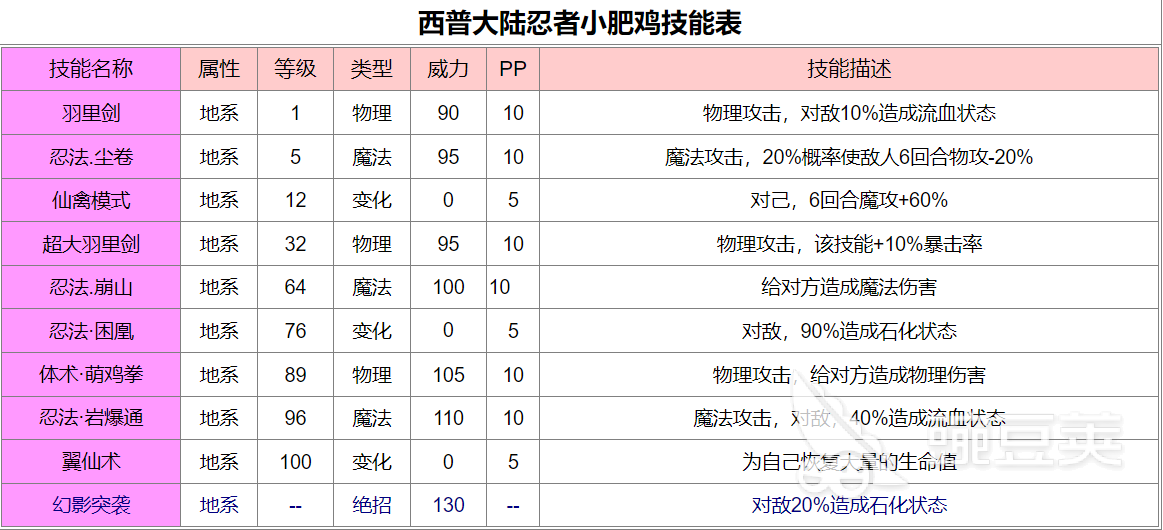This screenshot has width=1163, height=530.
Task: Click the description 对敌，90%造成石化状态
Action: [849, 331]
